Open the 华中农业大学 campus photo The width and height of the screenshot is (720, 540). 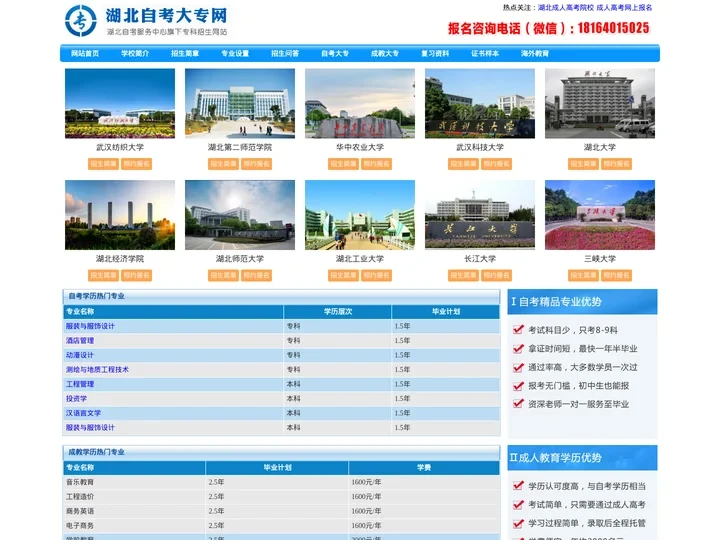[360, 103]
